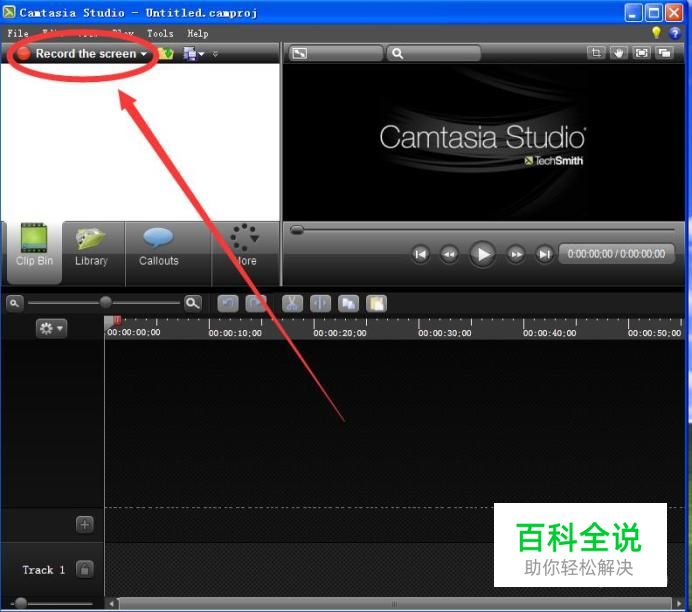
Task: Click the fast forward button
Action: point(515,254)
